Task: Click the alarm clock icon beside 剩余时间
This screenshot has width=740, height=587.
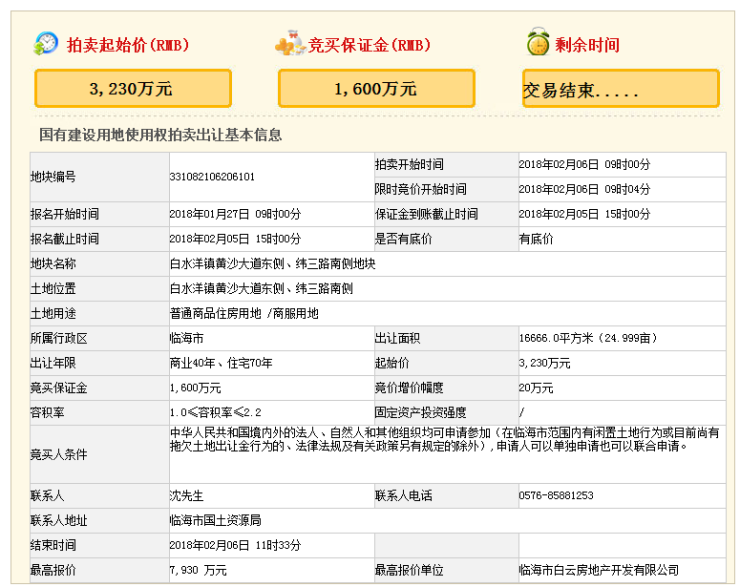Action: (538, 42)
